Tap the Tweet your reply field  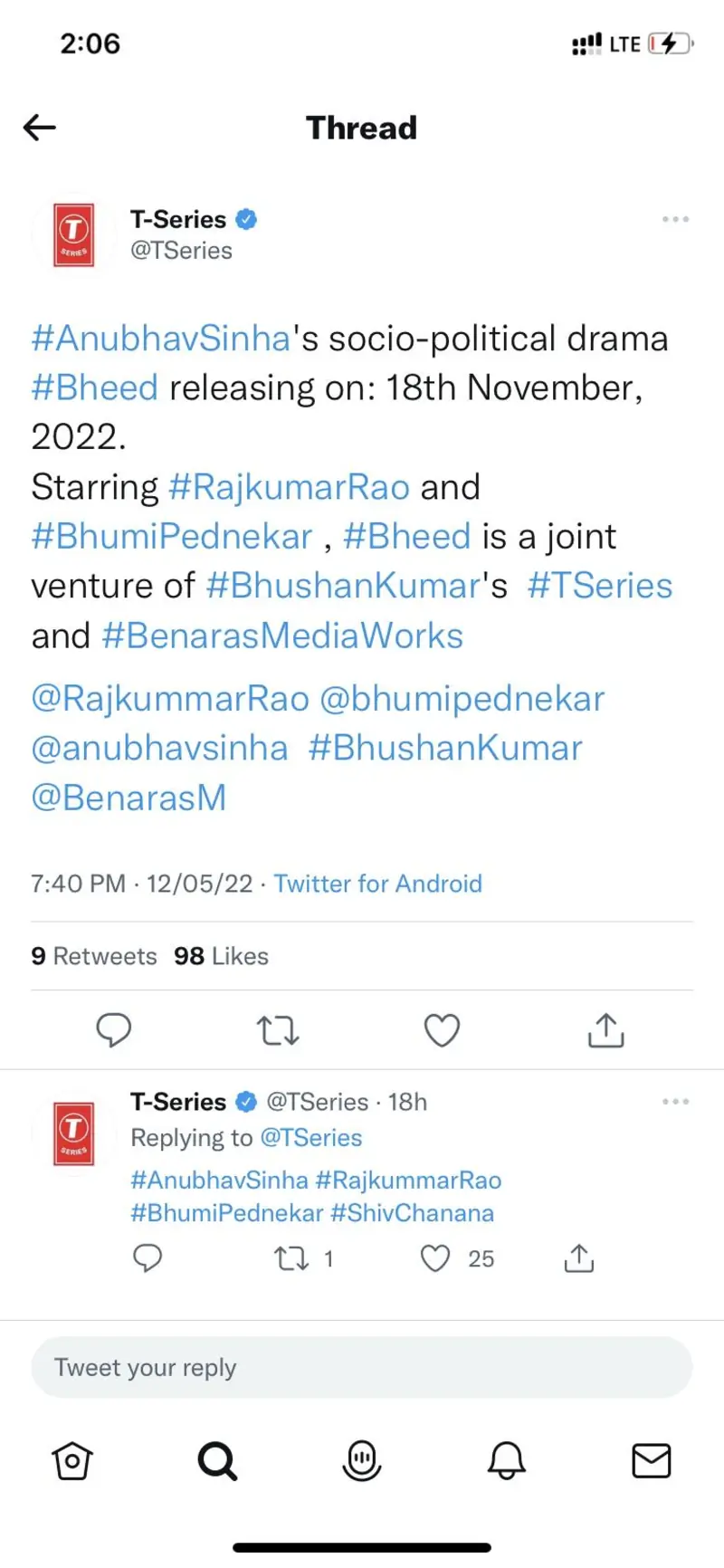coord(361,1367)
